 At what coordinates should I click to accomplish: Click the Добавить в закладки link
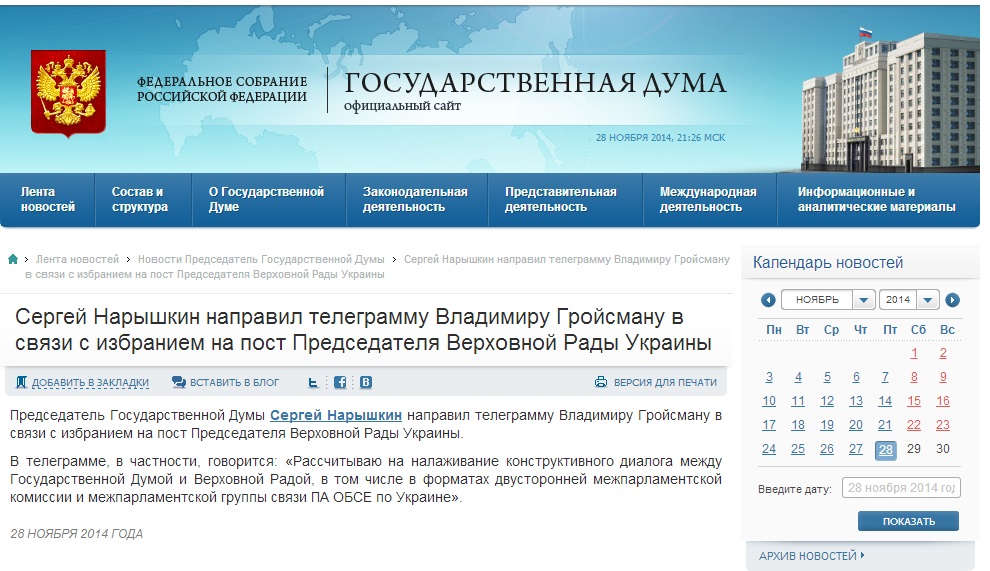coord(90,382)
